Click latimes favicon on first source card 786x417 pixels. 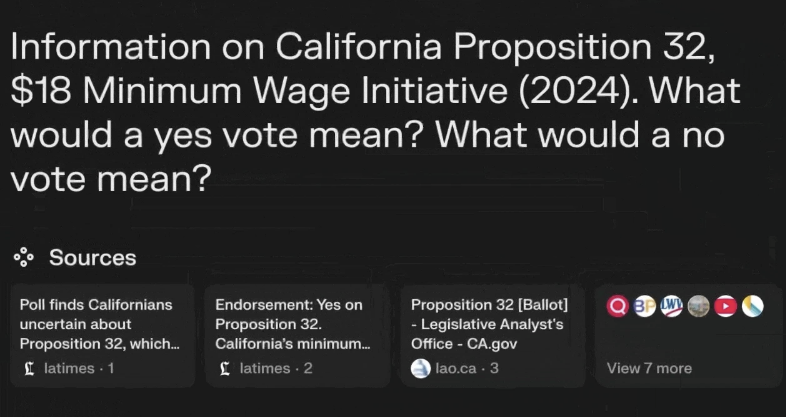(x=29, y=368)
